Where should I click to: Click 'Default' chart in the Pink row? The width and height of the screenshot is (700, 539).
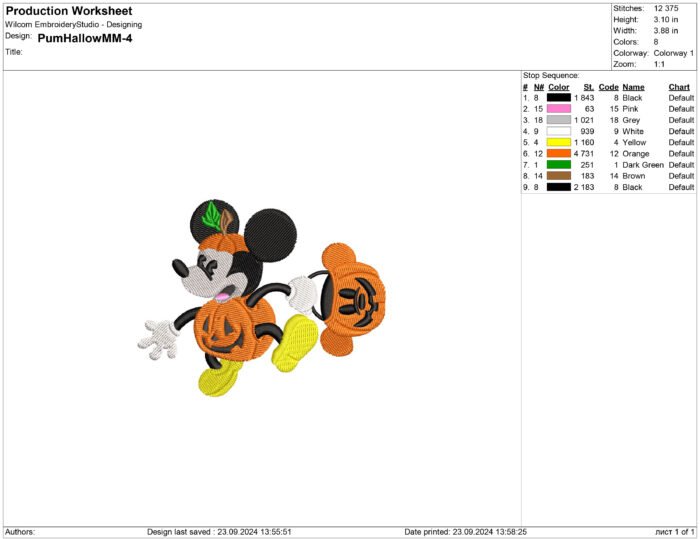[x=681, y=109]
